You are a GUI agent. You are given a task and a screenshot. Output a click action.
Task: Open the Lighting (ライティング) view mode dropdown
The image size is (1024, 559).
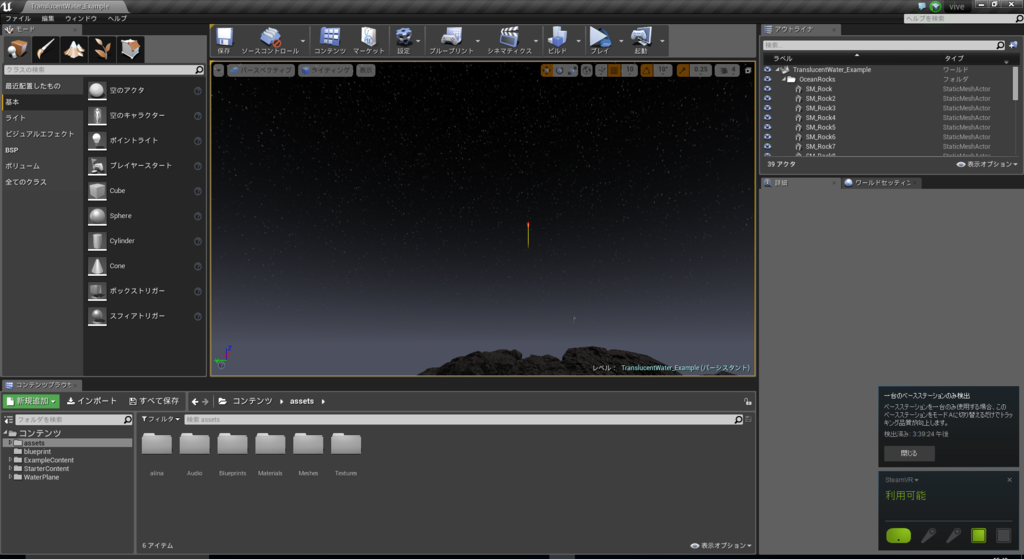(325, 70)
